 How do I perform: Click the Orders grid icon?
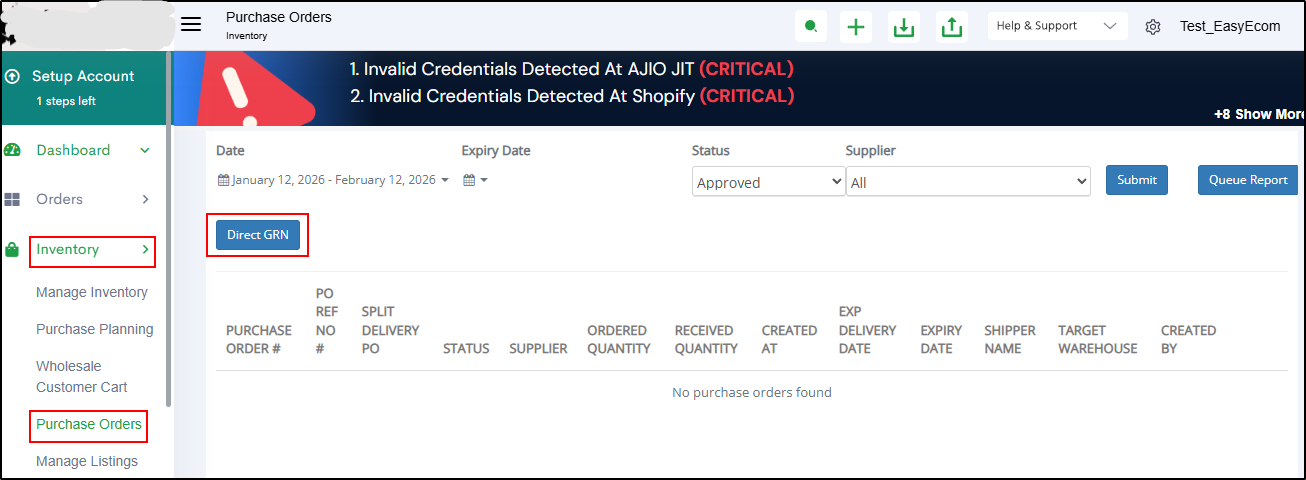click(x=13, y=200)
